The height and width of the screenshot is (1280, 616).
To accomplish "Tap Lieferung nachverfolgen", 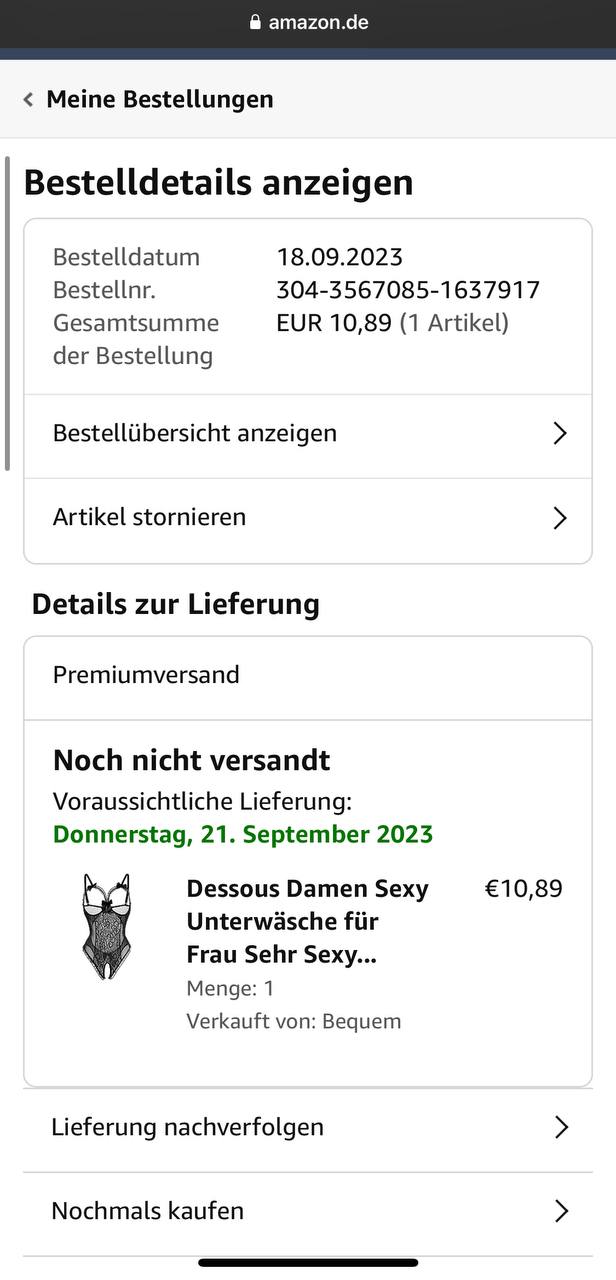I will pos(188,1127).
